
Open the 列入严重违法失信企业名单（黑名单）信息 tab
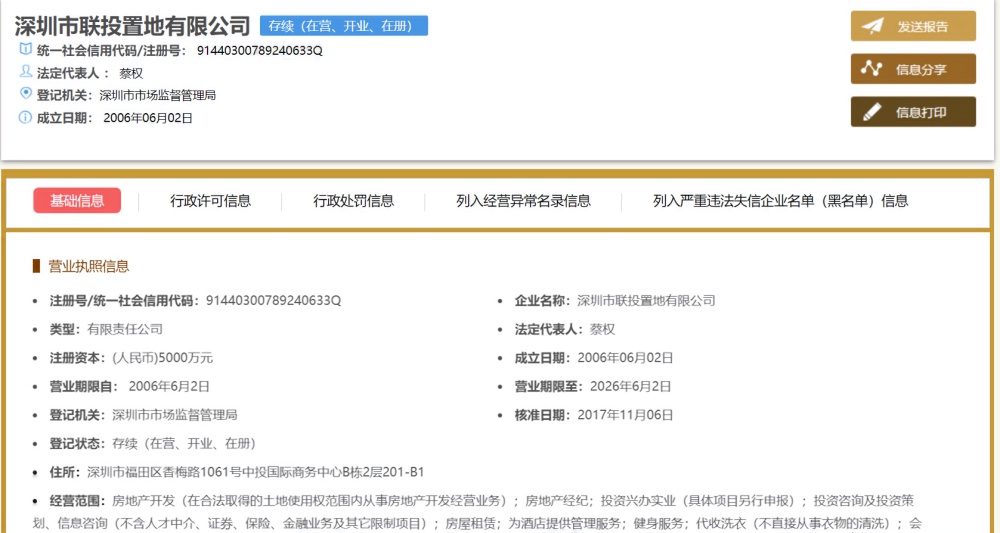tap(781, 201)
